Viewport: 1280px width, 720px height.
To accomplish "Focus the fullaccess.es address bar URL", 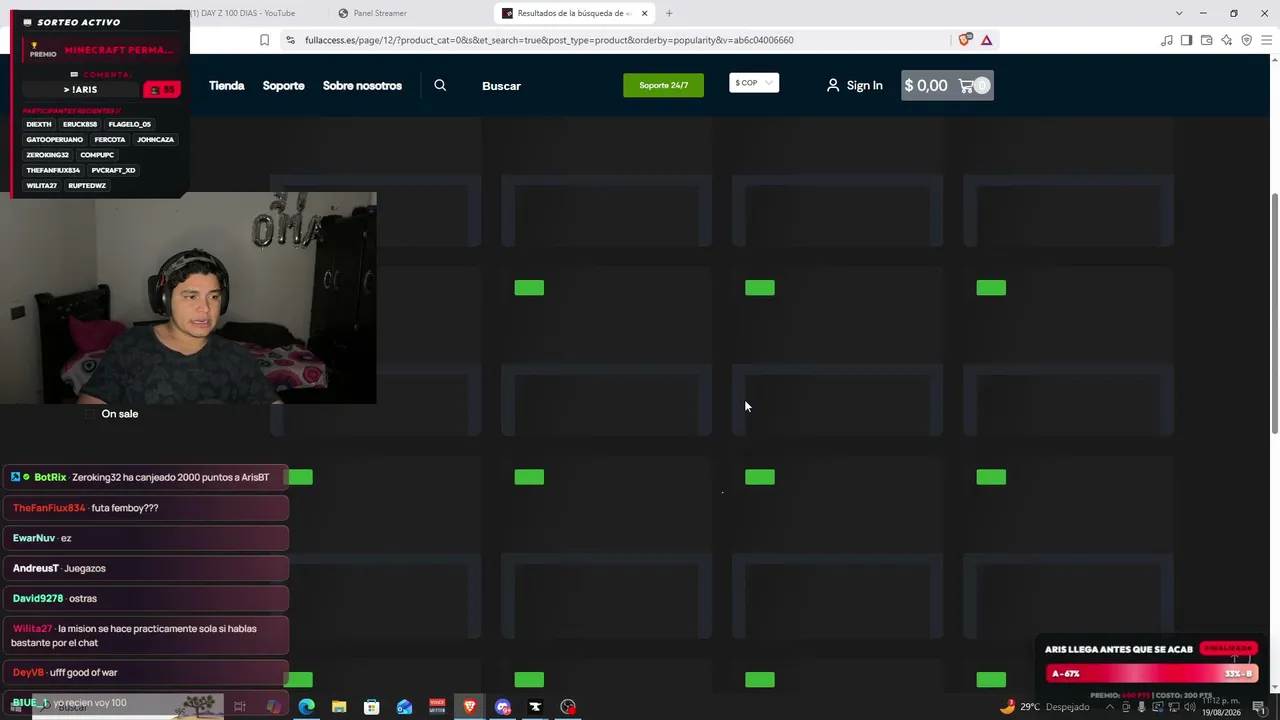I will [x=549, y=40].
